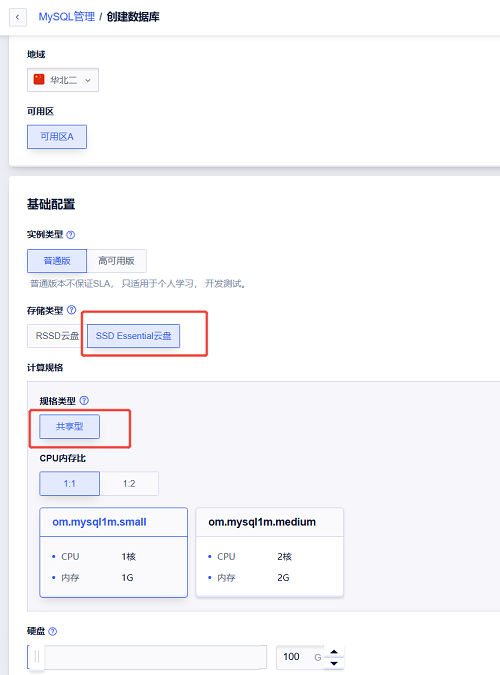Open help icon beside 实例类型

(71, 235)
